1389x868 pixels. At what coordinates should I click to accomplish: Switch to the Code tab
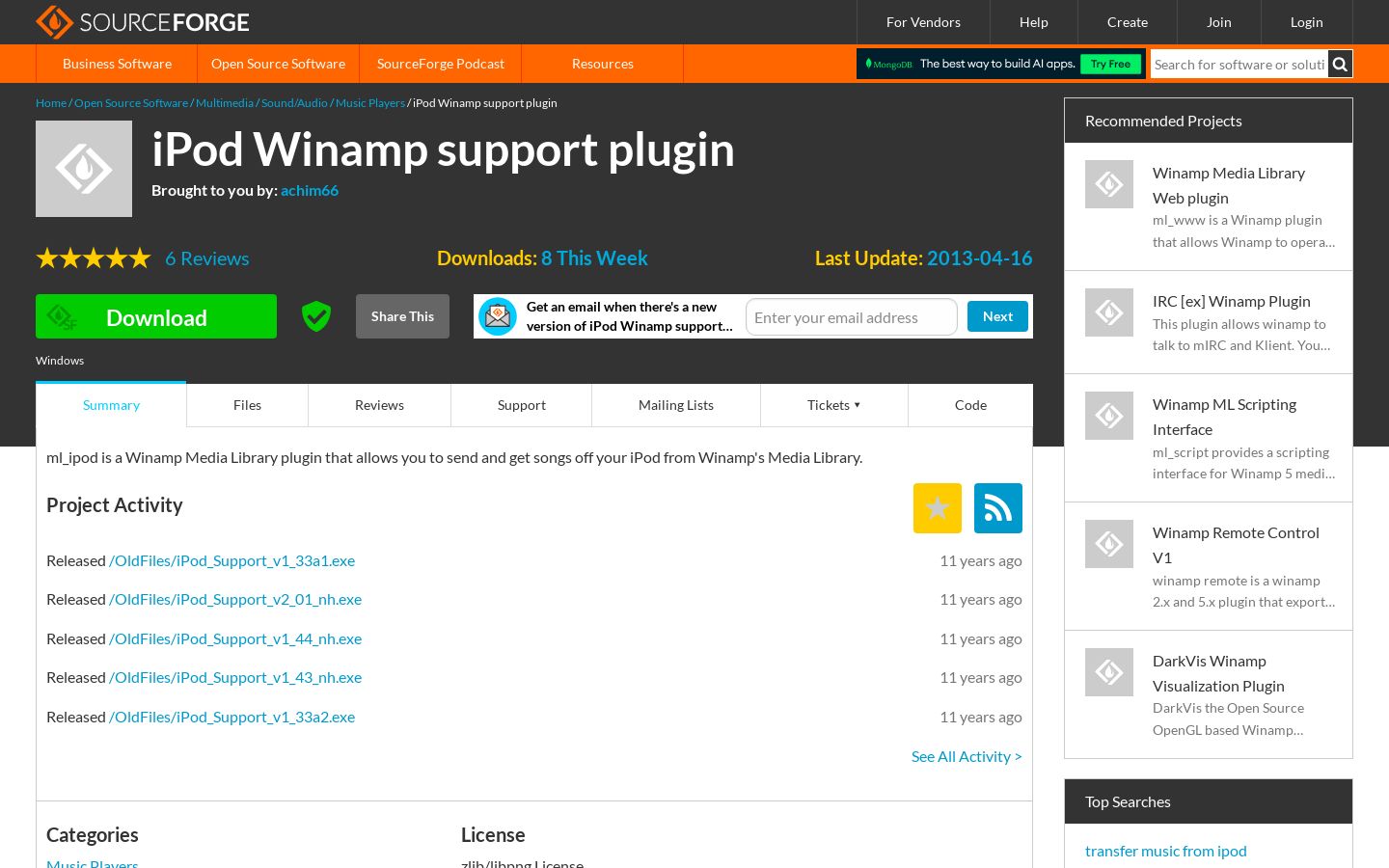(970, 405)
